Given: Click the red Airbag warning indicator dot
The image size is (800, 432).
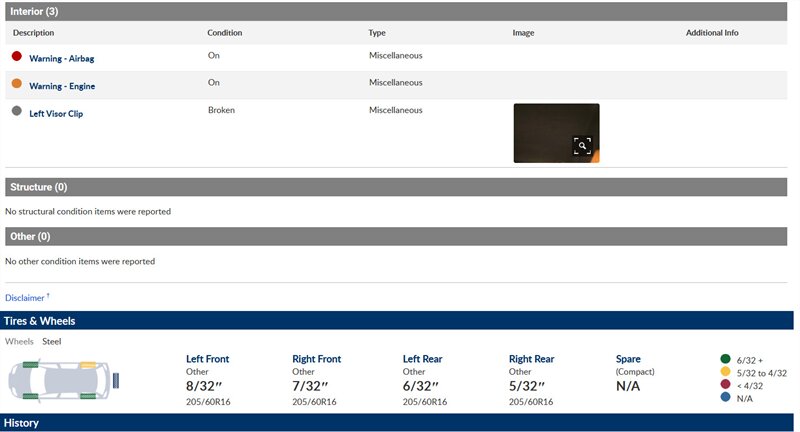Looking at the screenshot, I should [x=16, y=58].
